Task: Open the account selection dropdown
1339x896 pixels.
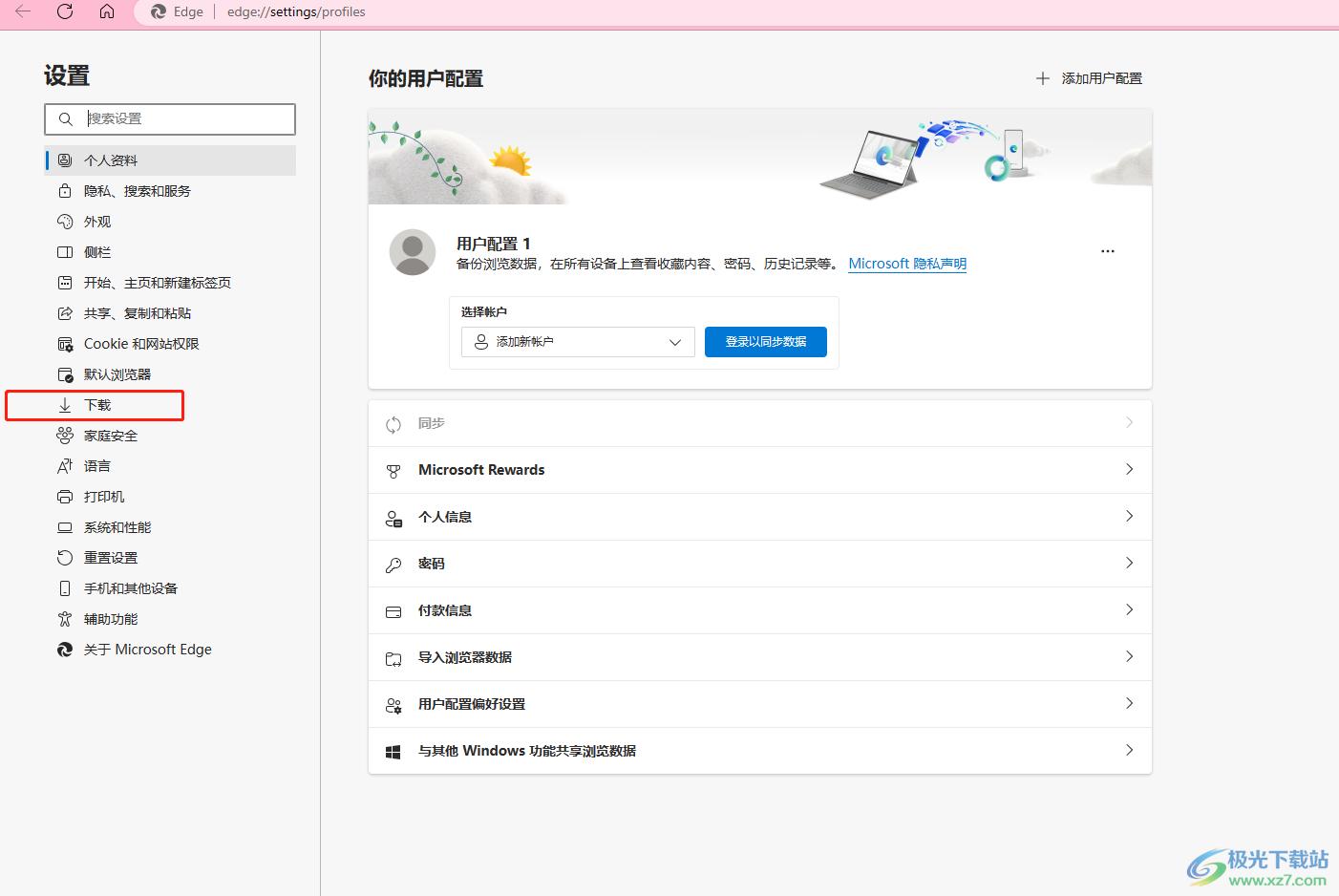Action: [578, 342]
